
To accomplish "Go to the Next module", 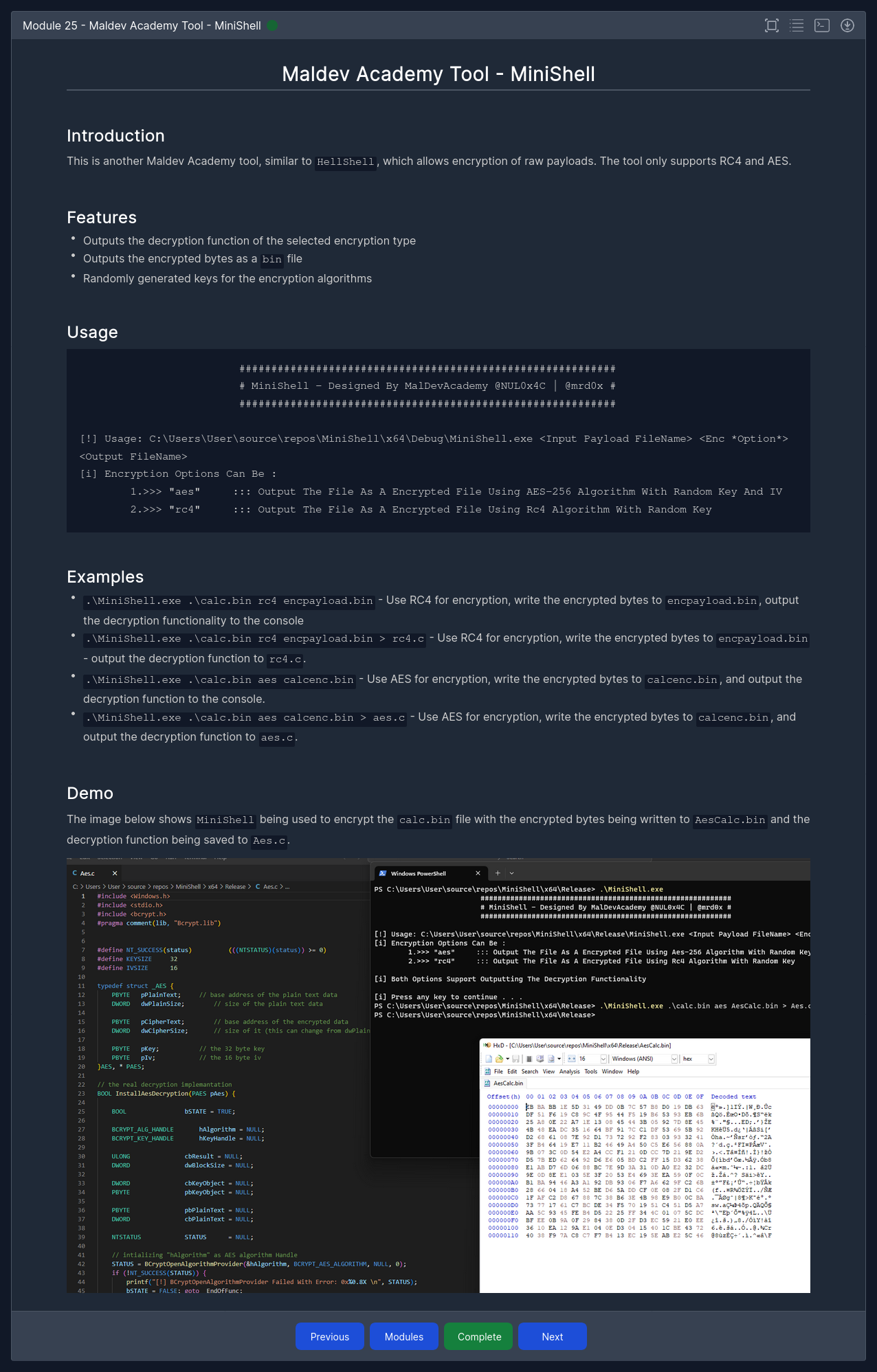I will (553, 1336).
